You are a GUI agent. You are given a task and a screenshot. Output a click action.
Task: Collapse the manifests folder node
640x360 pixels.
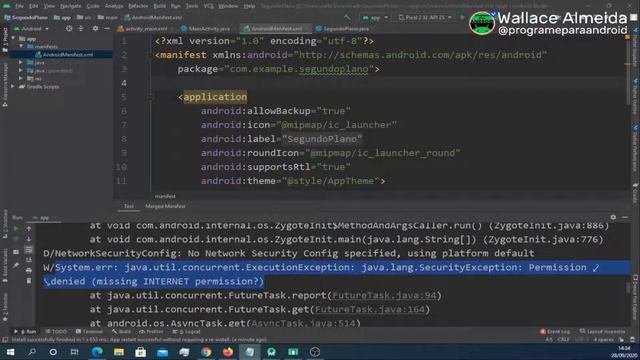click(x=21, y=47)
